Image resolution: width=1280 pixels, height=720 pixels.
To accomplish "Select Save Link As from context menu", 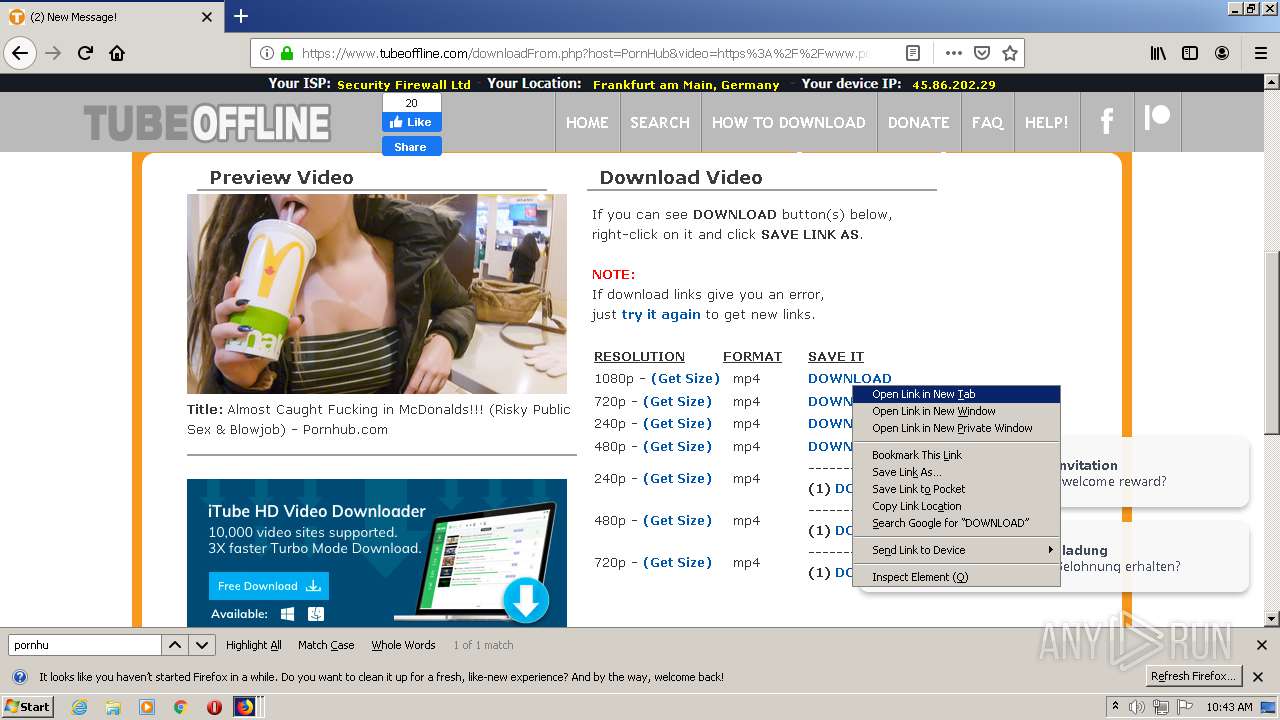I will pos(956,472).
